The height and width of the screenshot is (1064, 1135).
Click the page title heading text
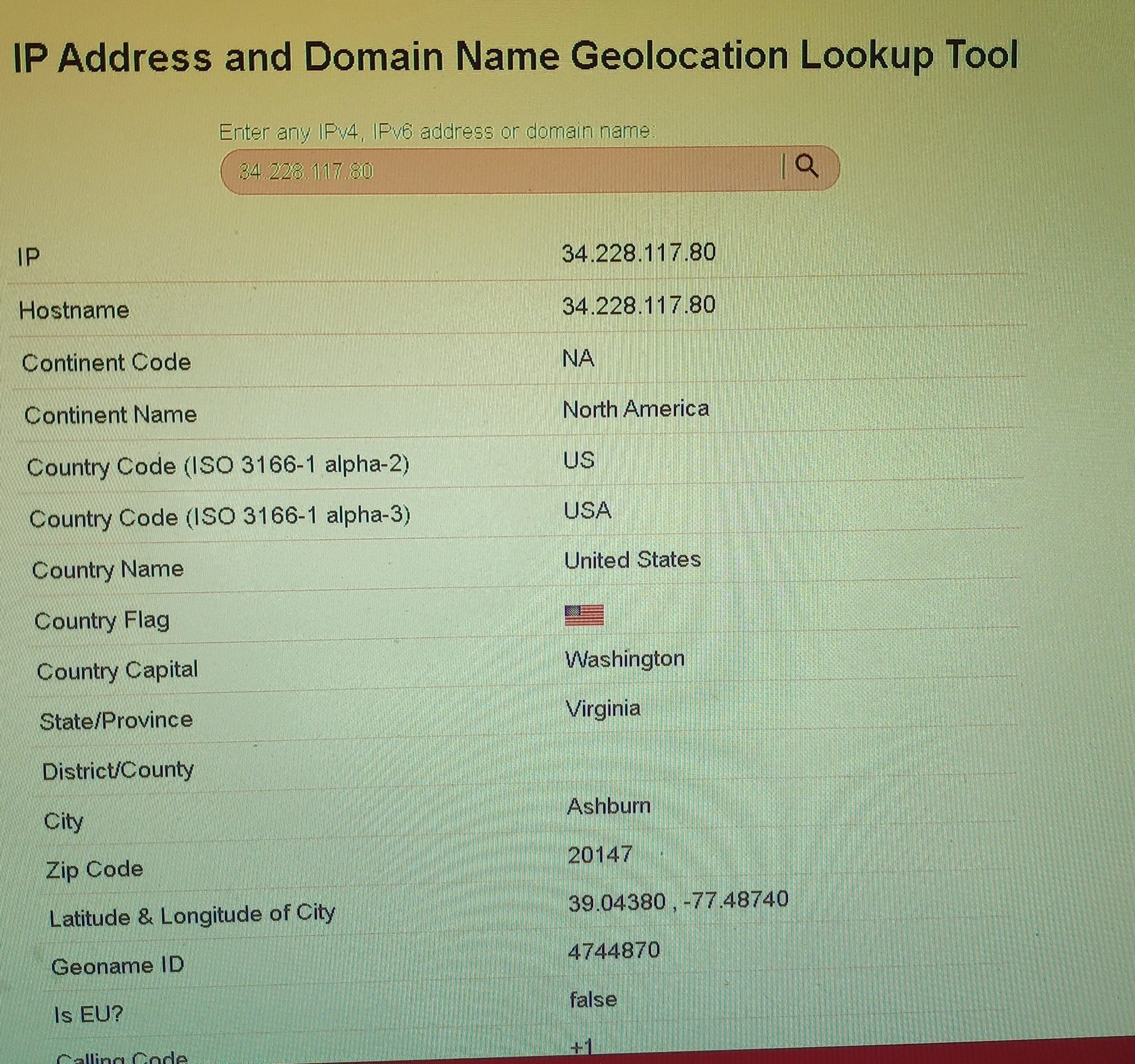click(x=515, y=57)
